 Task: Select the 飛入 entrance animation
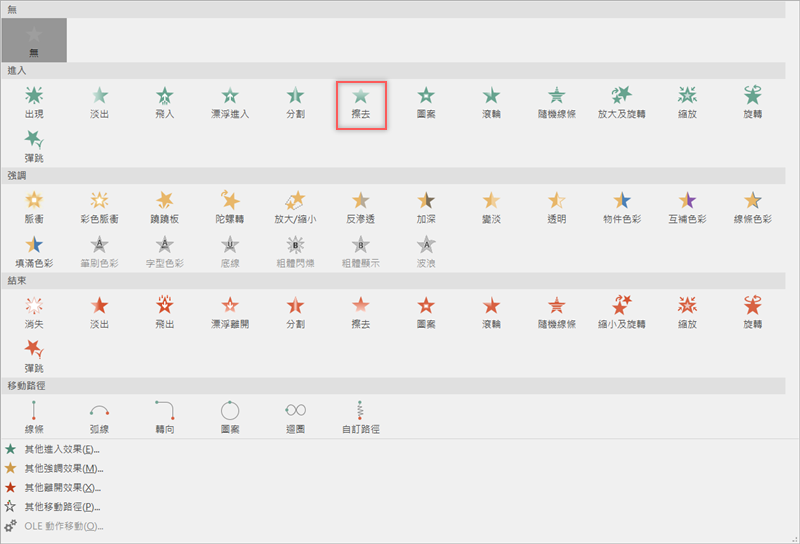[165, 102]
